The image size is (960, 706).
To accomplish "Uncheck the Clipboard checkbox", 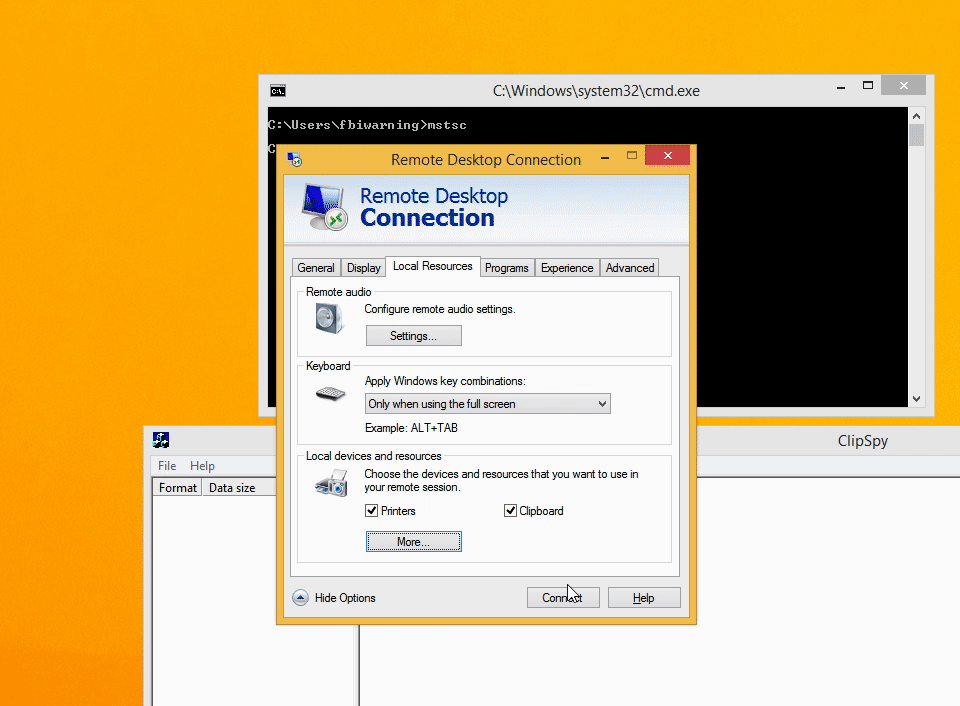I will click(510, 511).
